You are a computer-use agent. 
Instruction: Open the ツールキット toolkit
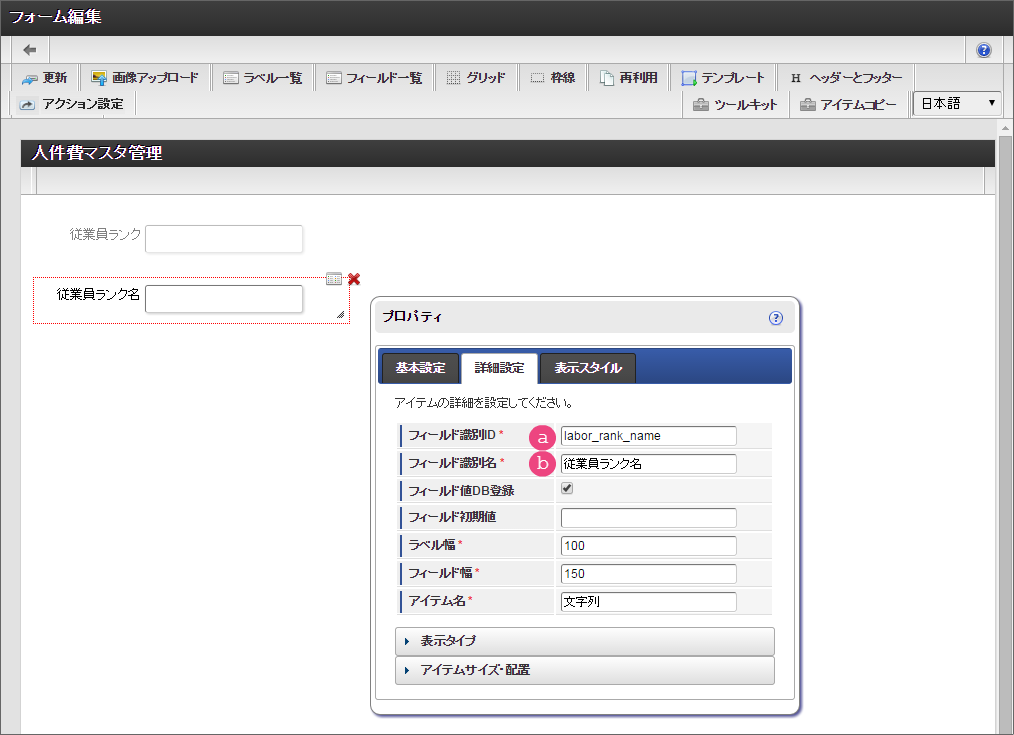pos(735,104)
